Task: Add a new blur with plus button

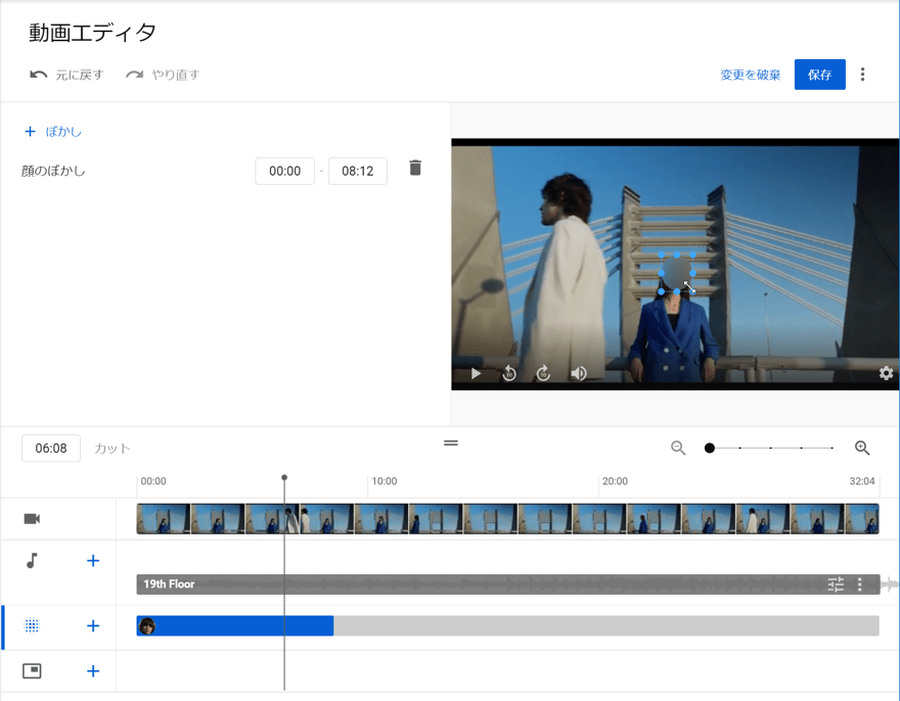Action: [x=52, y=131]
